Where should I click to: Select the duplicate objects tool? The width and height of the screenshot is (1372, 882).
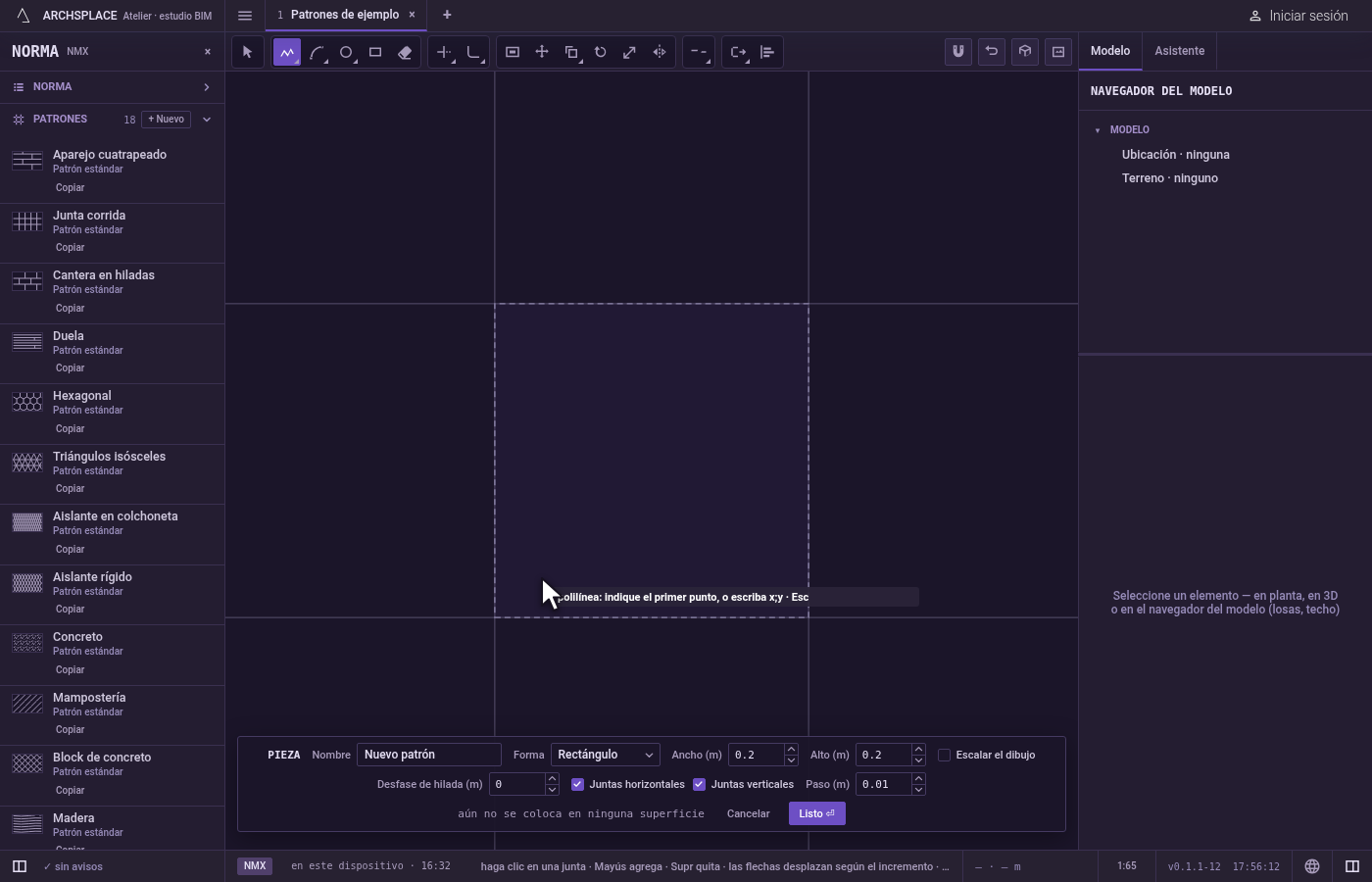point(571,52)
